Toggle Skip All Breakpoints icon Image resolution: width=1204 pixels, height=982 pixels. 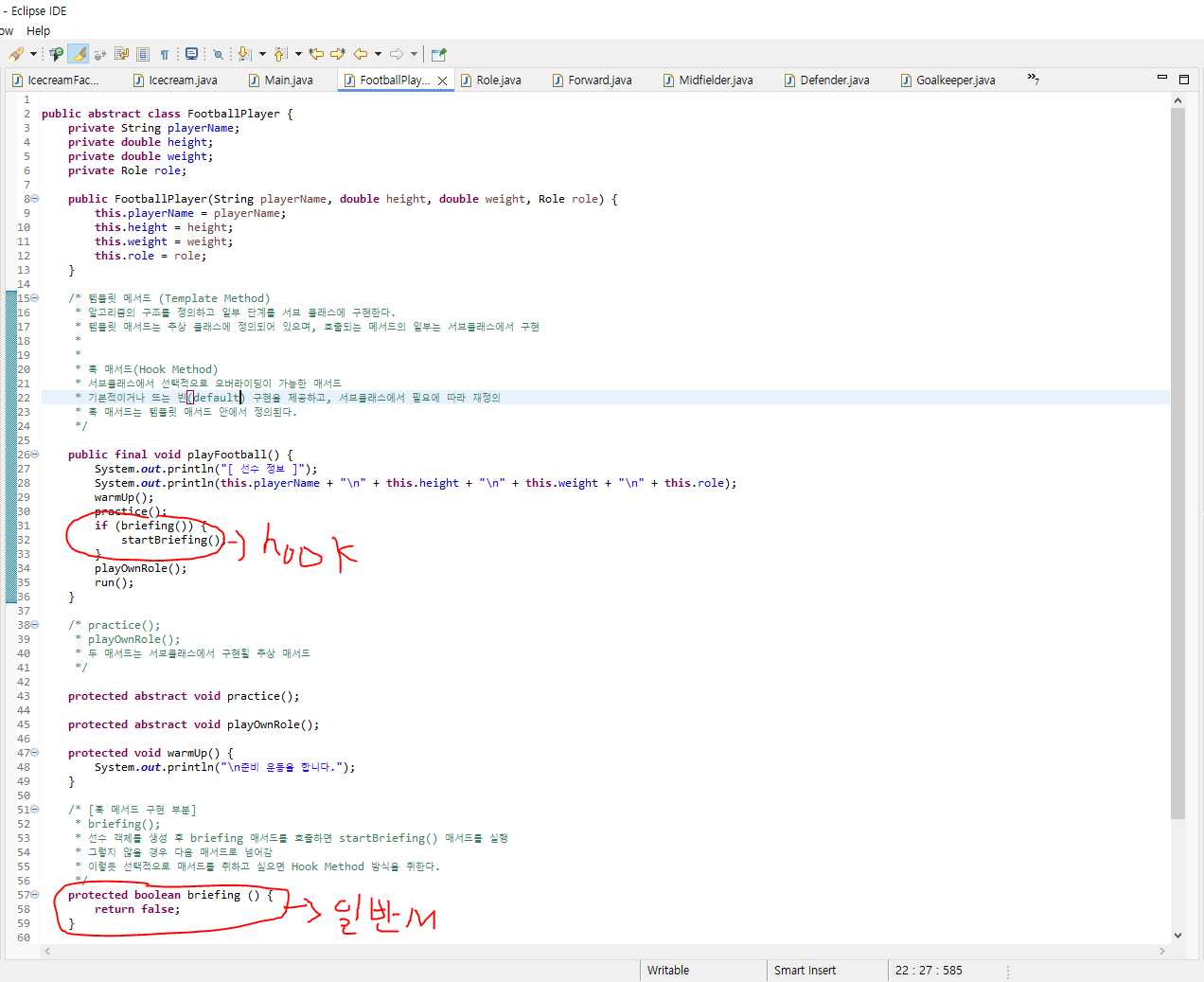pyautogui.click(x=218, y=54)
